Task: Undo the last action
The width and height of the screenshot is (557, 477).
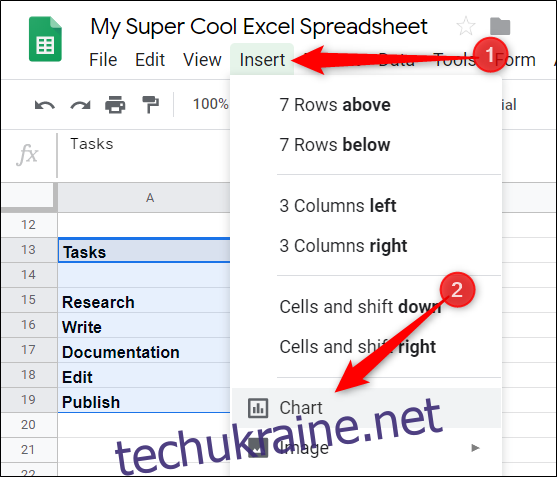Action: point(45,105)
